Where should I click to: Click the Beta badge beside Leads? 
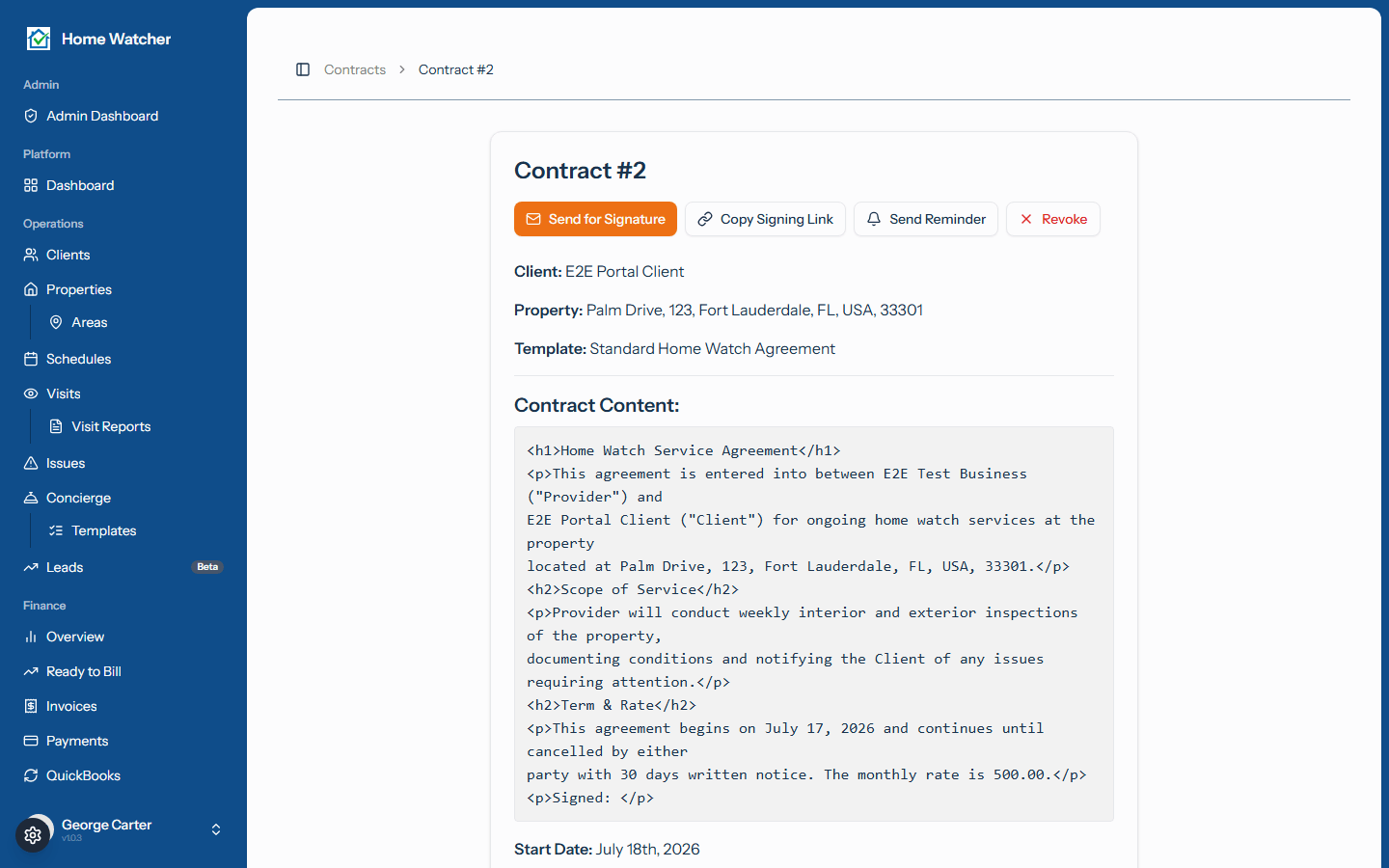[x=207, y=567]
